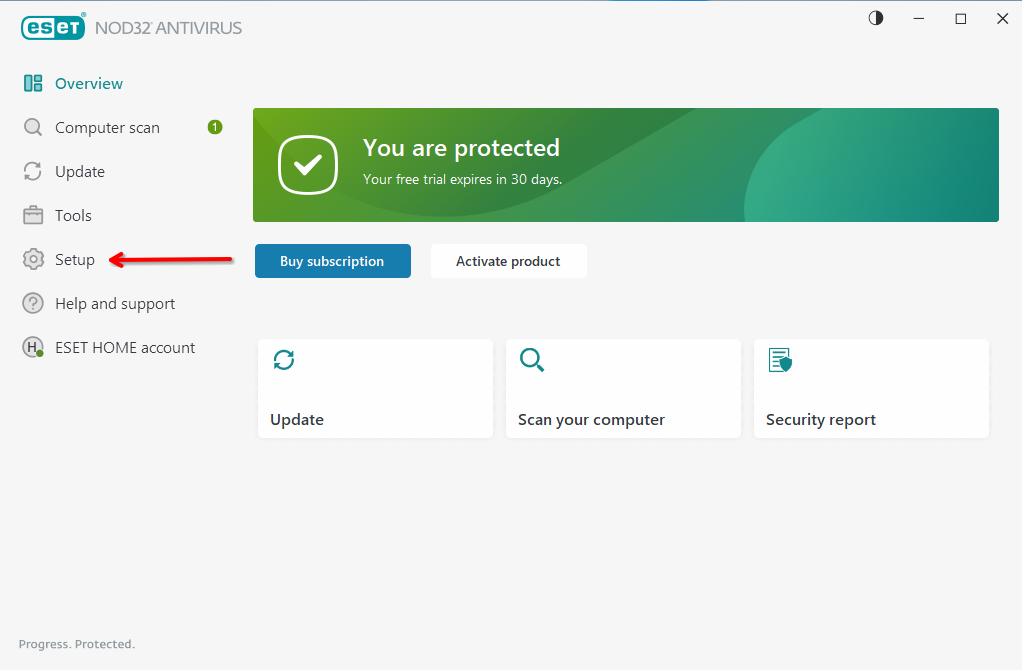Maximize the ESET window
1022x670 pixels.
click(x=961, y=19)
